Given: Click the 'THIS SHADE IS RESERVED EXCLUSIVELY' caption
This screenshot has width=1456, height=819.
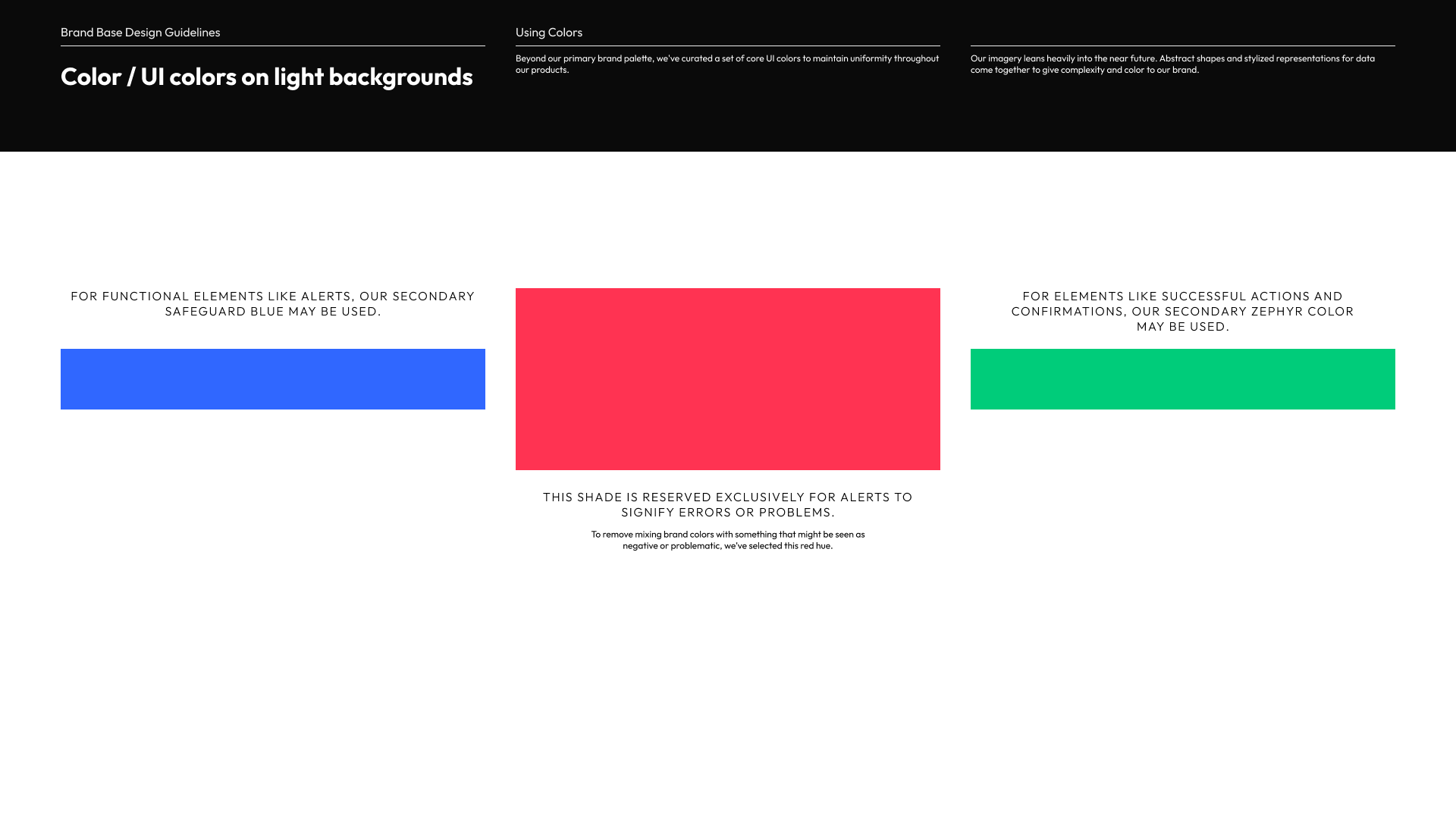Looking at the screenshot, I should click(x=728, y=497).
